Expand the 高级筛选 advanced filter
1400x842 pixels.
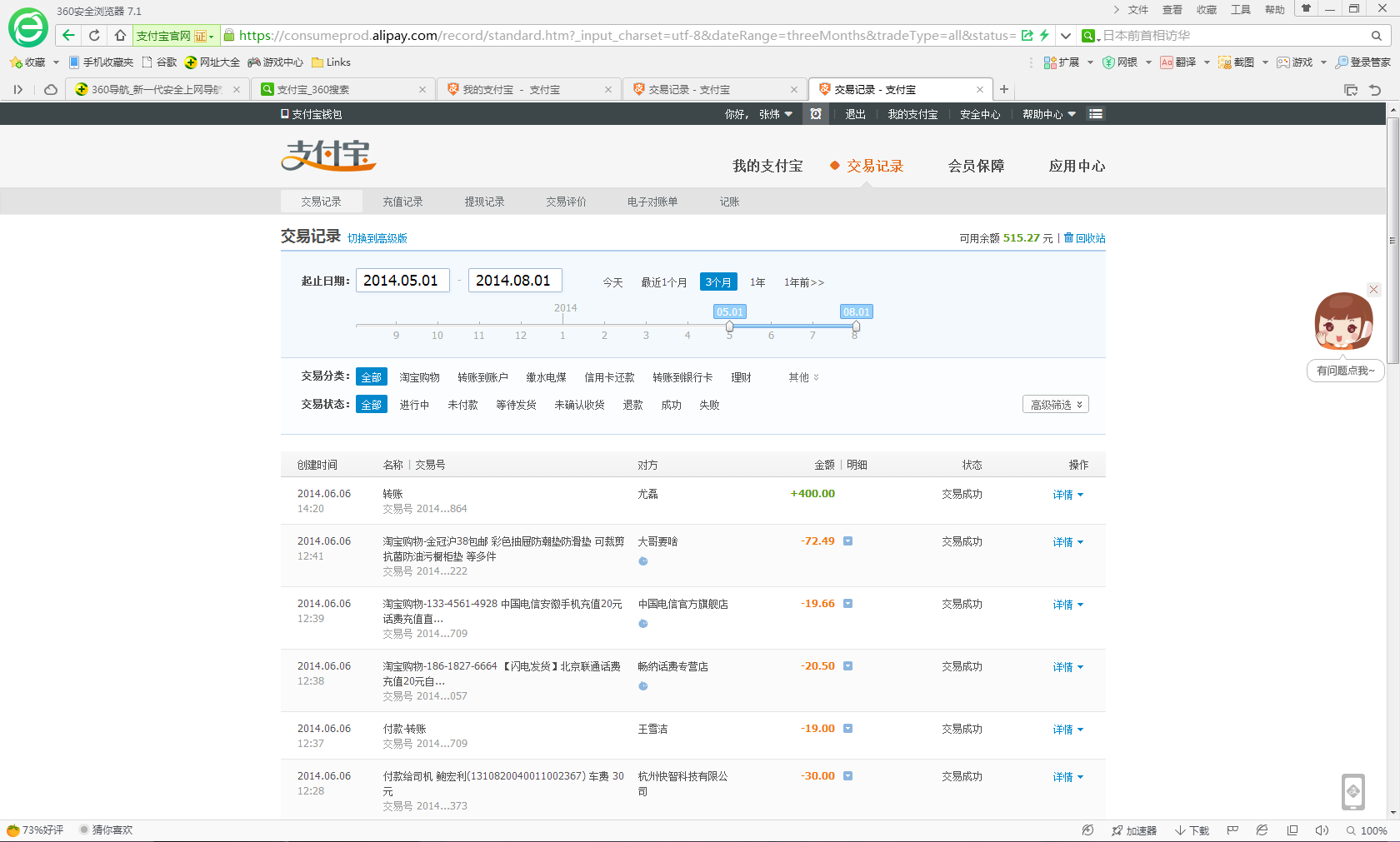tap(1055, 405)
